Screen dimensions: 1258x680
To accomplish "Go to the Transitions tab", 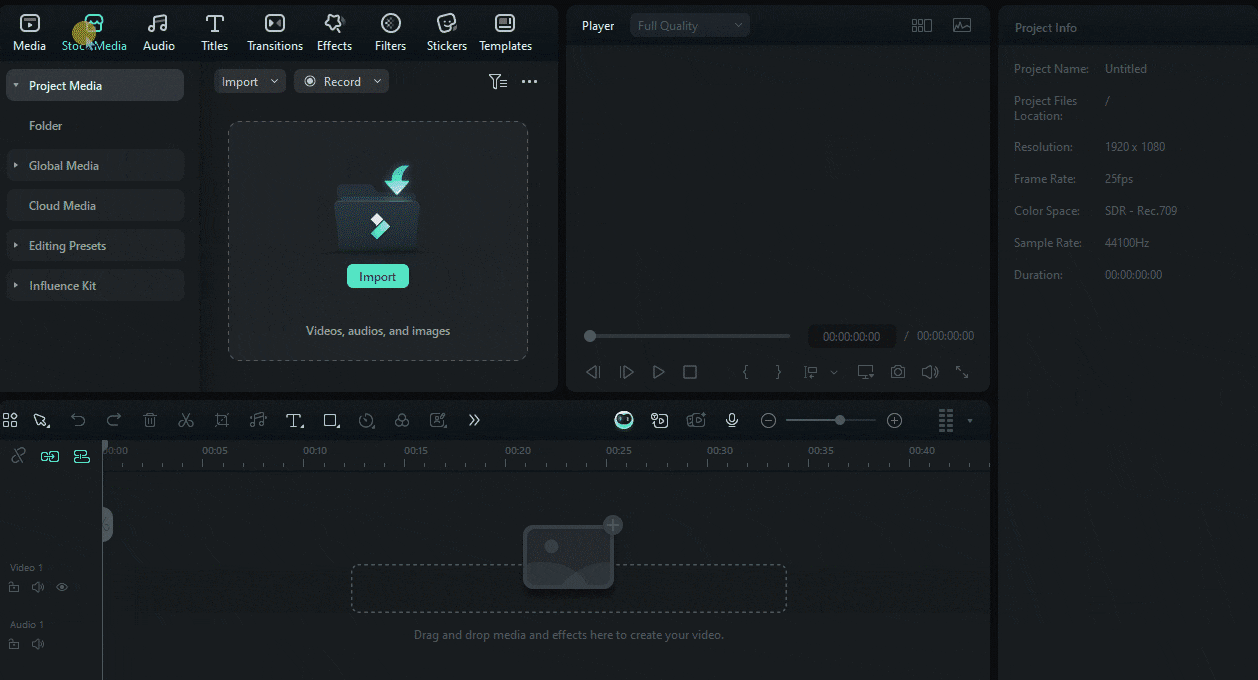I will (x=275, y=32).
